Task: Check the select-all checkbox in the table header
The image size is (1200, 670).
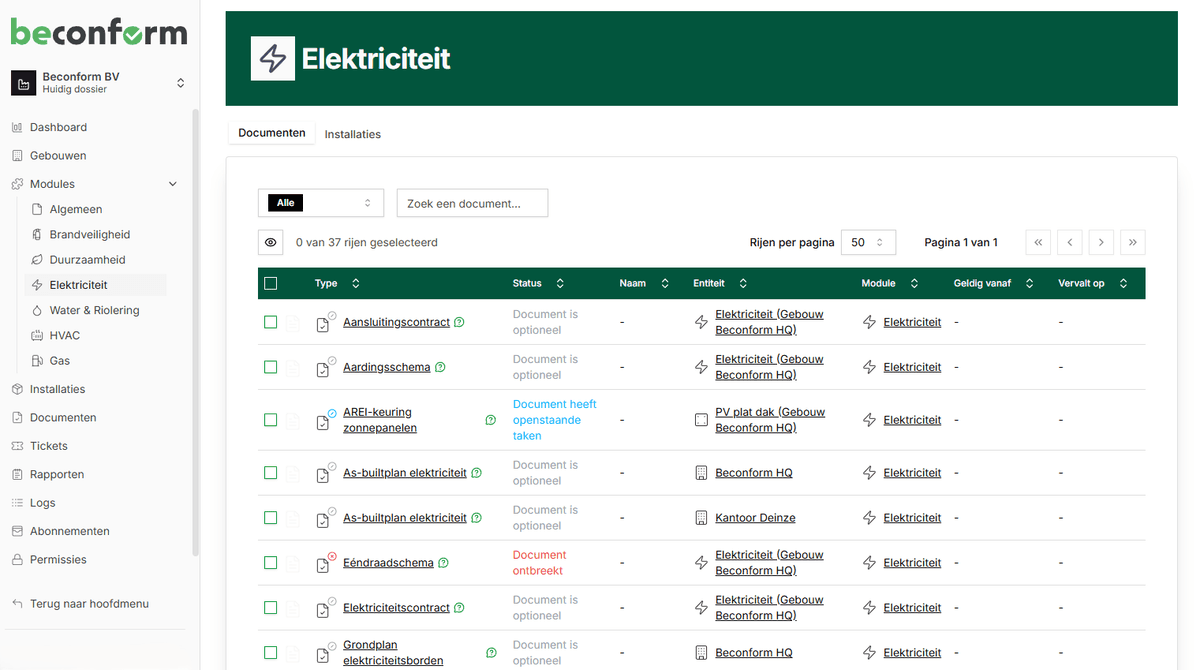Action: coord(271,284)
